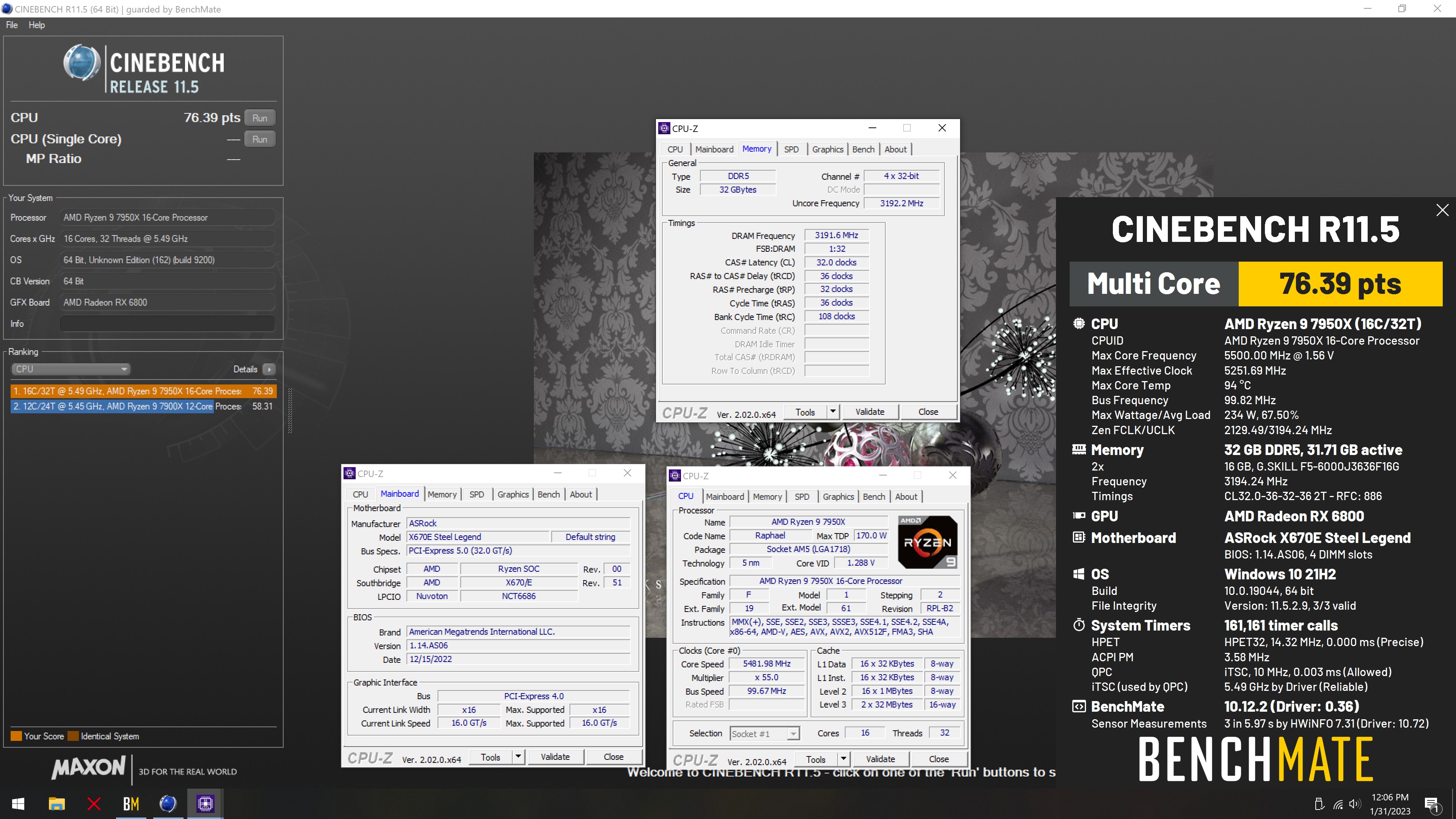1456x819 pixels.
Task: Run the CPU multi-core benchmark
Action: [259, 118]
